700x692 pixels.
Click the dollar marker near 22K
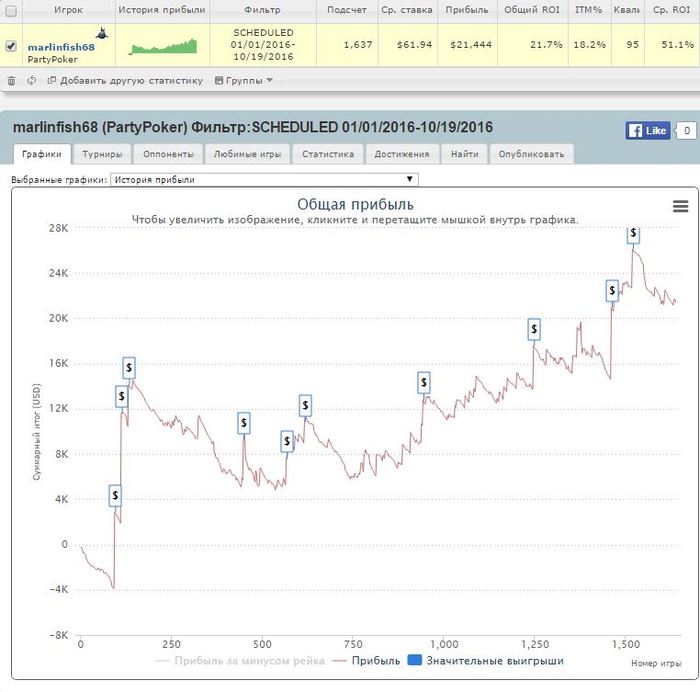click(x=612, y=291)
